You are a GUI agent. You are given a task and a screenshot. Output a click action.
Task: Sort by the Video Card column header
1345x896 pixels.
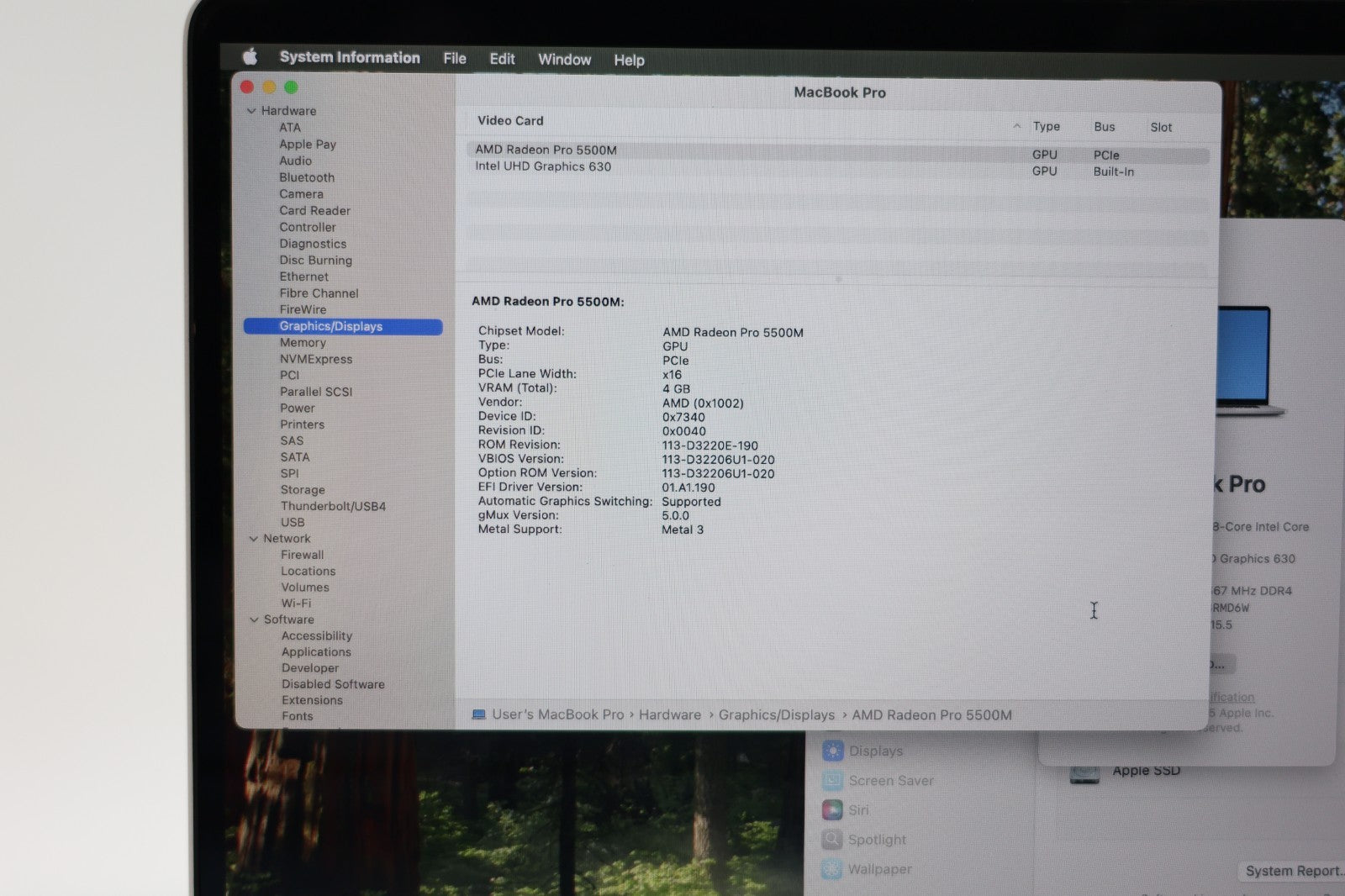pyautogui.click(x=510, y=120)
